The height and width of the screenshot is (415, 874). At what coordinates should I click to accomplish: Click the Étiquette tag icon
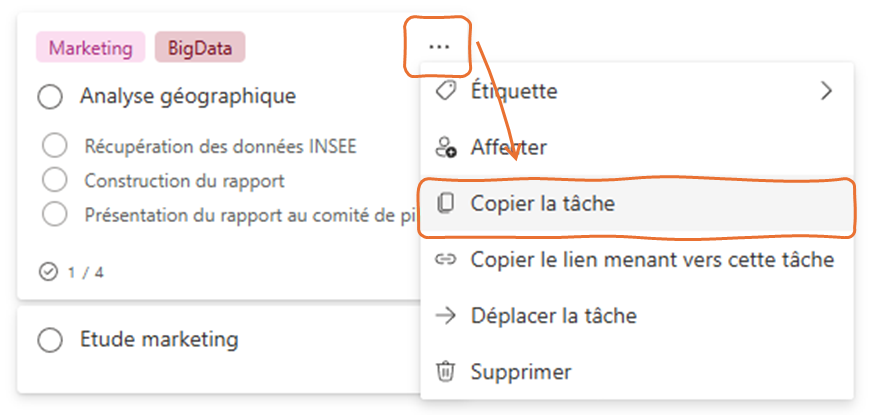[x=446, y=91]
